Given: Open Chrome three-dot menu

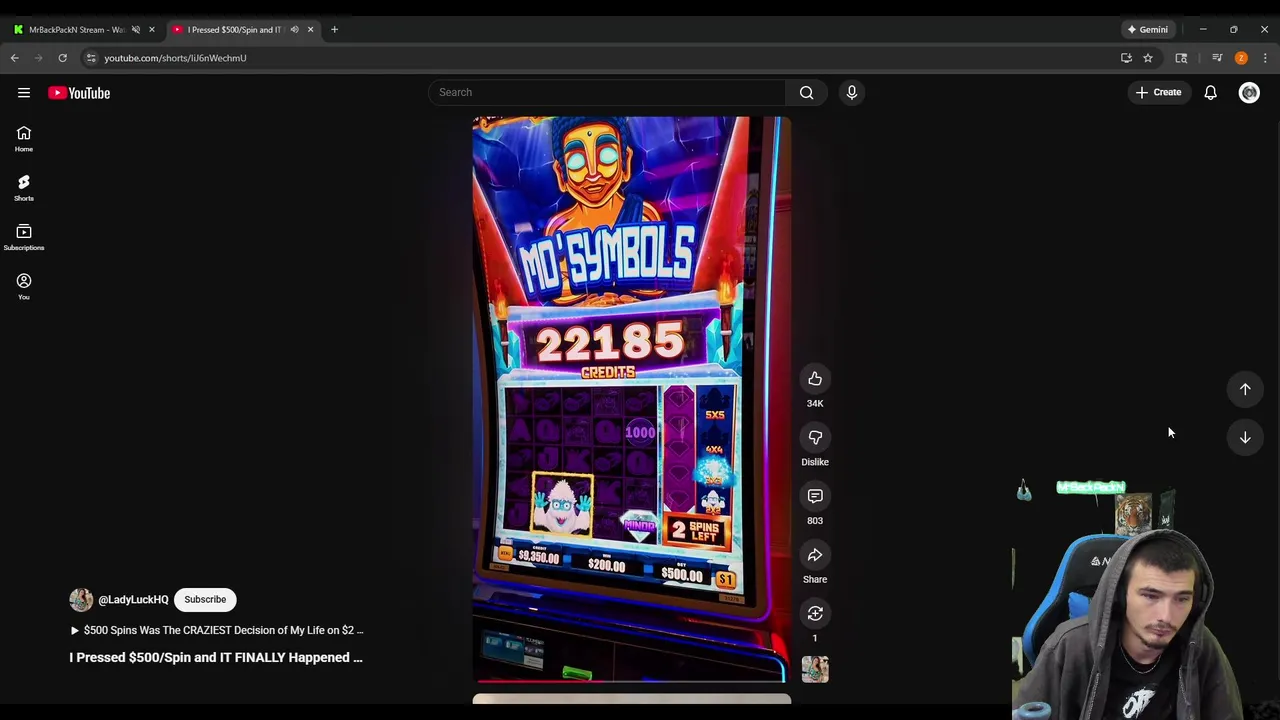Looking at the screenshot, I should coord(1265,58).
